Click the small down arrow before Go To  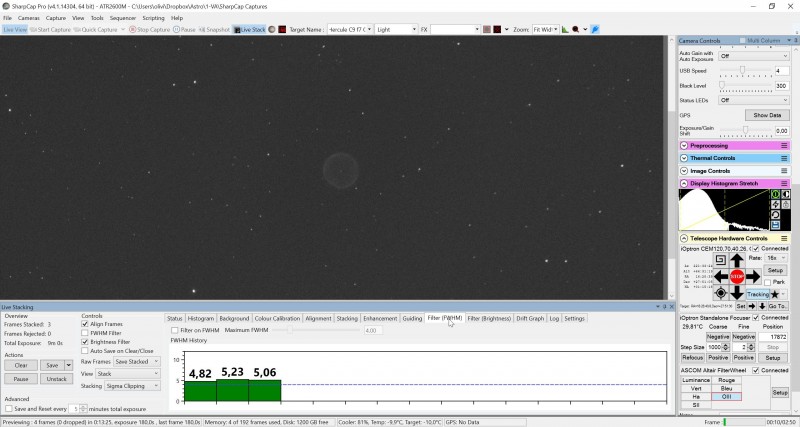[x=762, y=306]
